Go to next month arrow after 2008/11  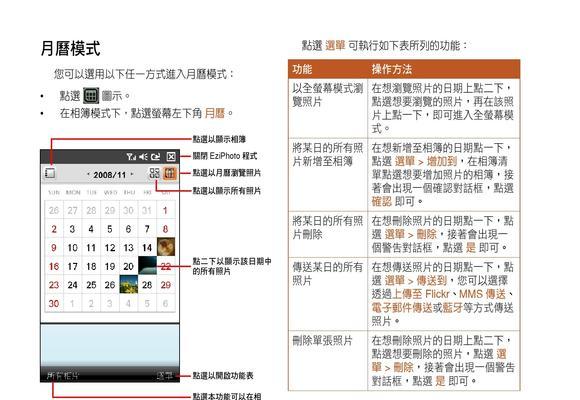[132, 174]
